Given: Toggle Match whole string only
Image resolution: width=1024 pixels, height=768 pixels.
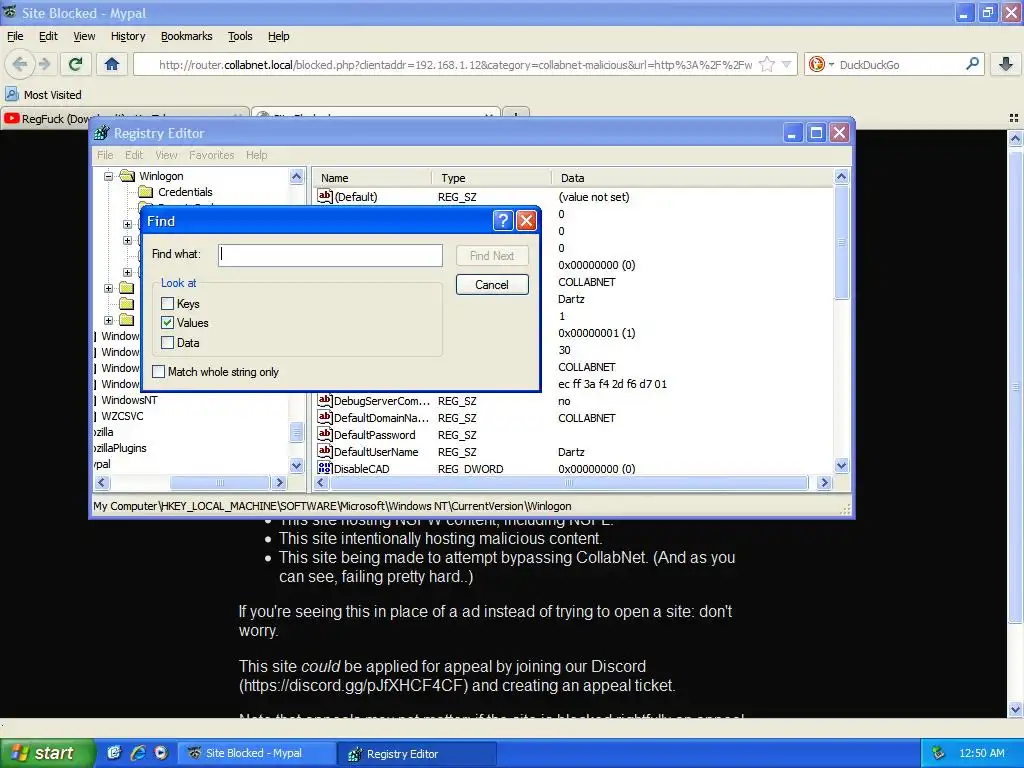Looking at the screenshot, I should [x=159, y=372].
